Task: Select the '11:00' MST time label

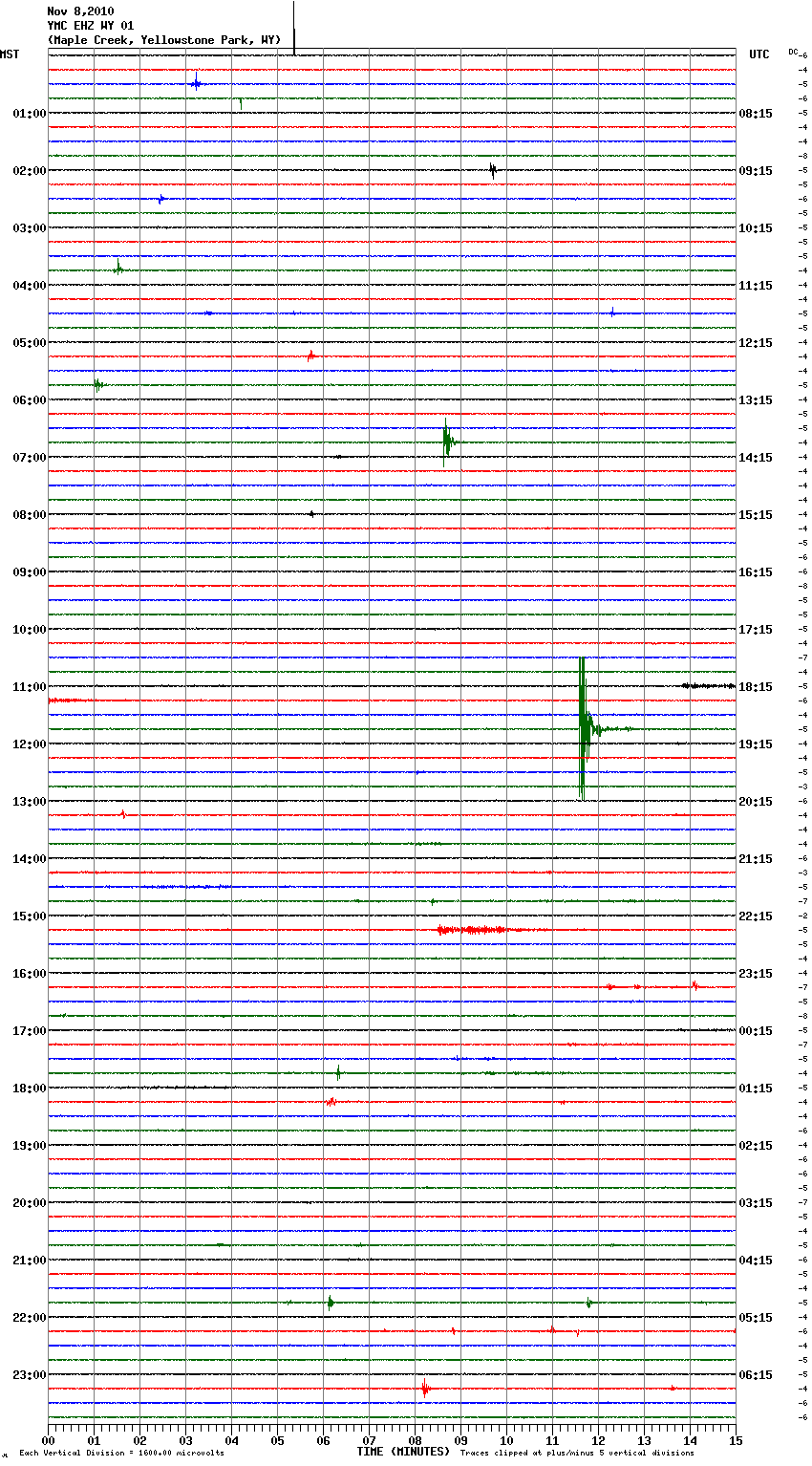Action: pos(30,687)
